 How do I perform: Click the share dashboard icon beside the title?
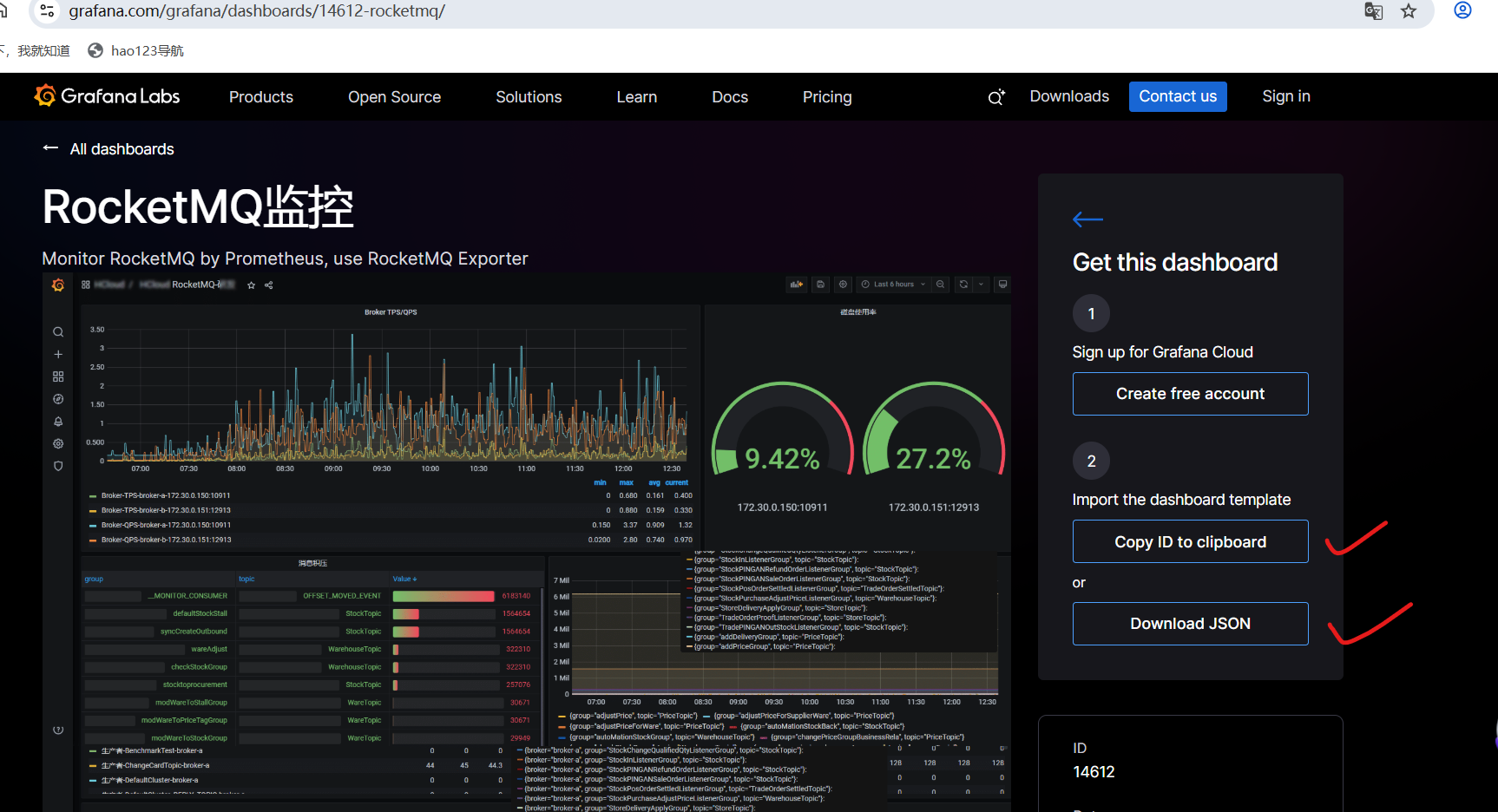pos(268,284)
